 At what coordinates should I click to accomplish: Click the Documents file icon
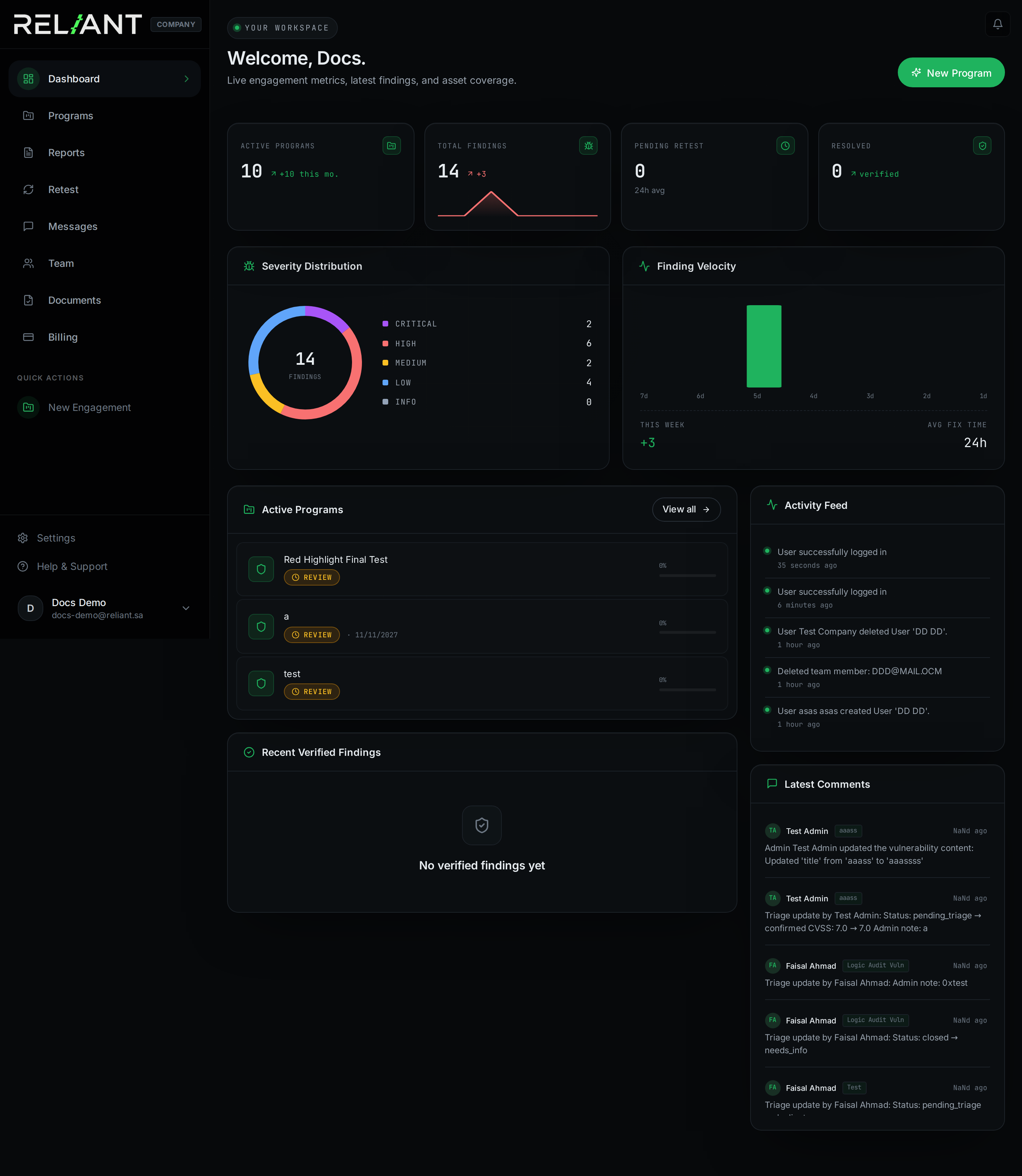pyautogui.click(x=28, y=300)
